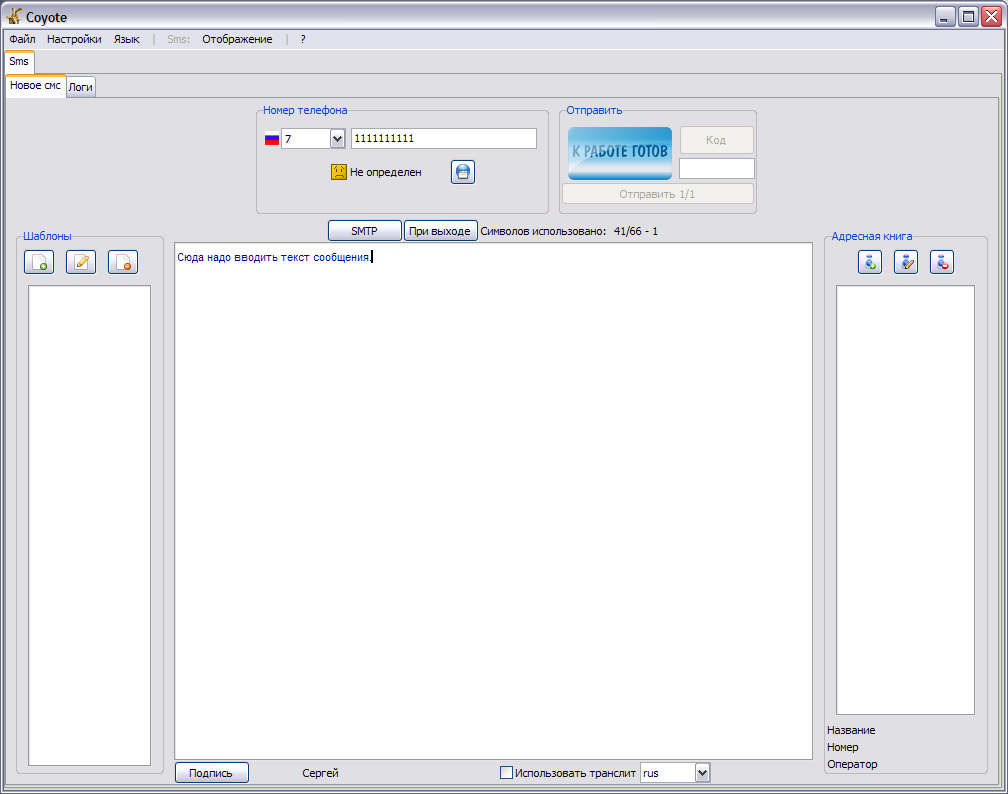The image size is (1008, 794).
Task: Click the yellow sad-face operator status icon
Action: 339,172
